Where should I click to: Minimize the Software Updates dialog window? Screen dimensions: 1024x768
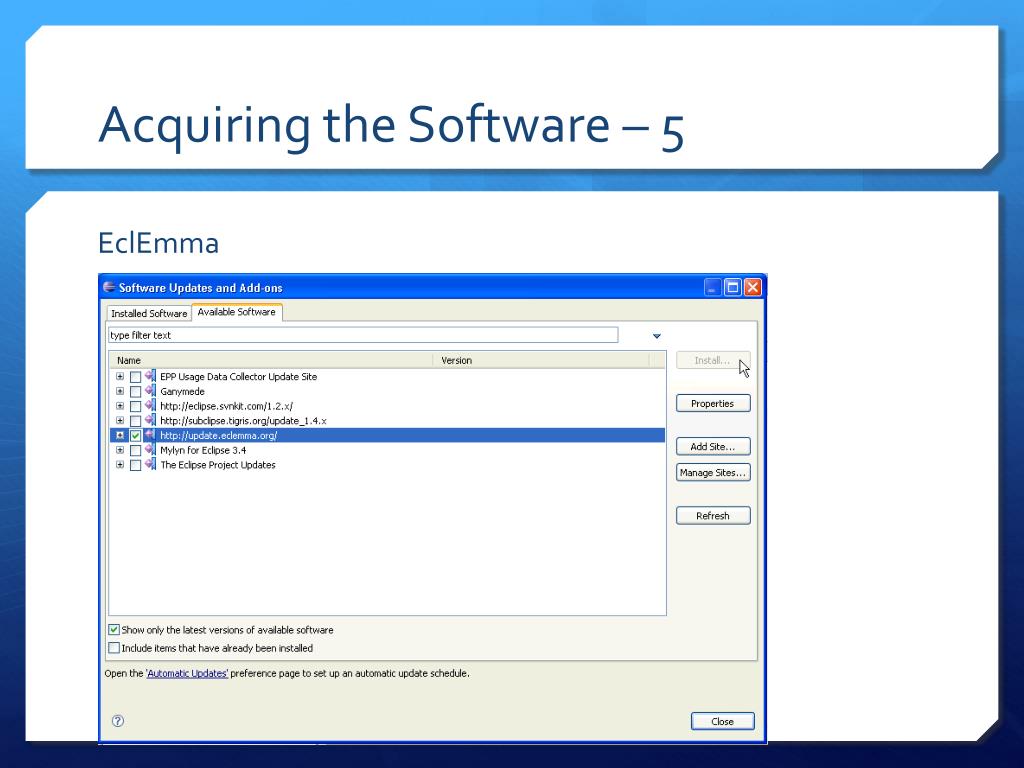(x=712, y=287)
